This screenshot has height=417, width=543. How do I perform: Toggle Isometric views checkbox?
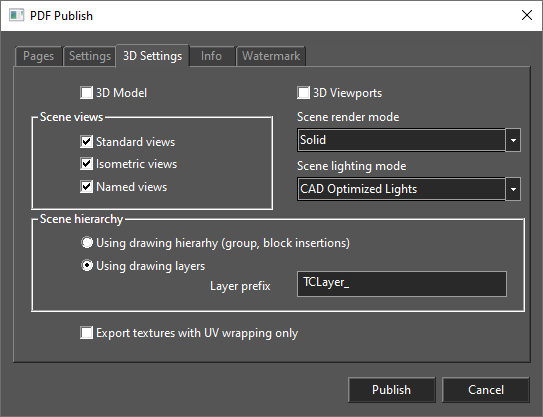pyautogui.click(x=86, y=164)
